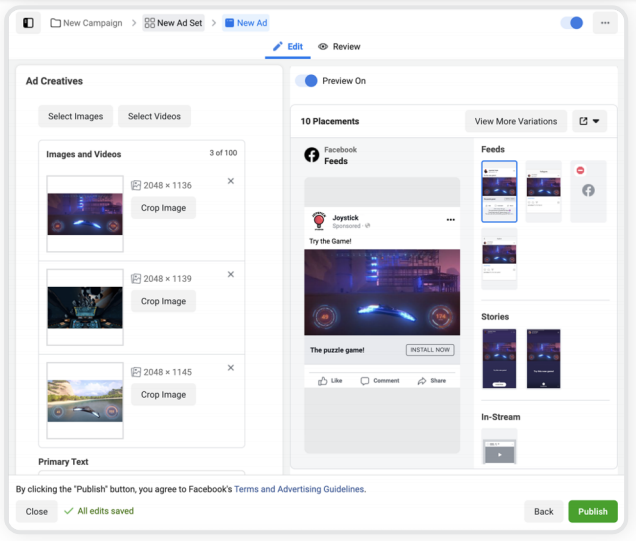
Task: Select the second Feeds placement thumbnail
Action: 544,191
